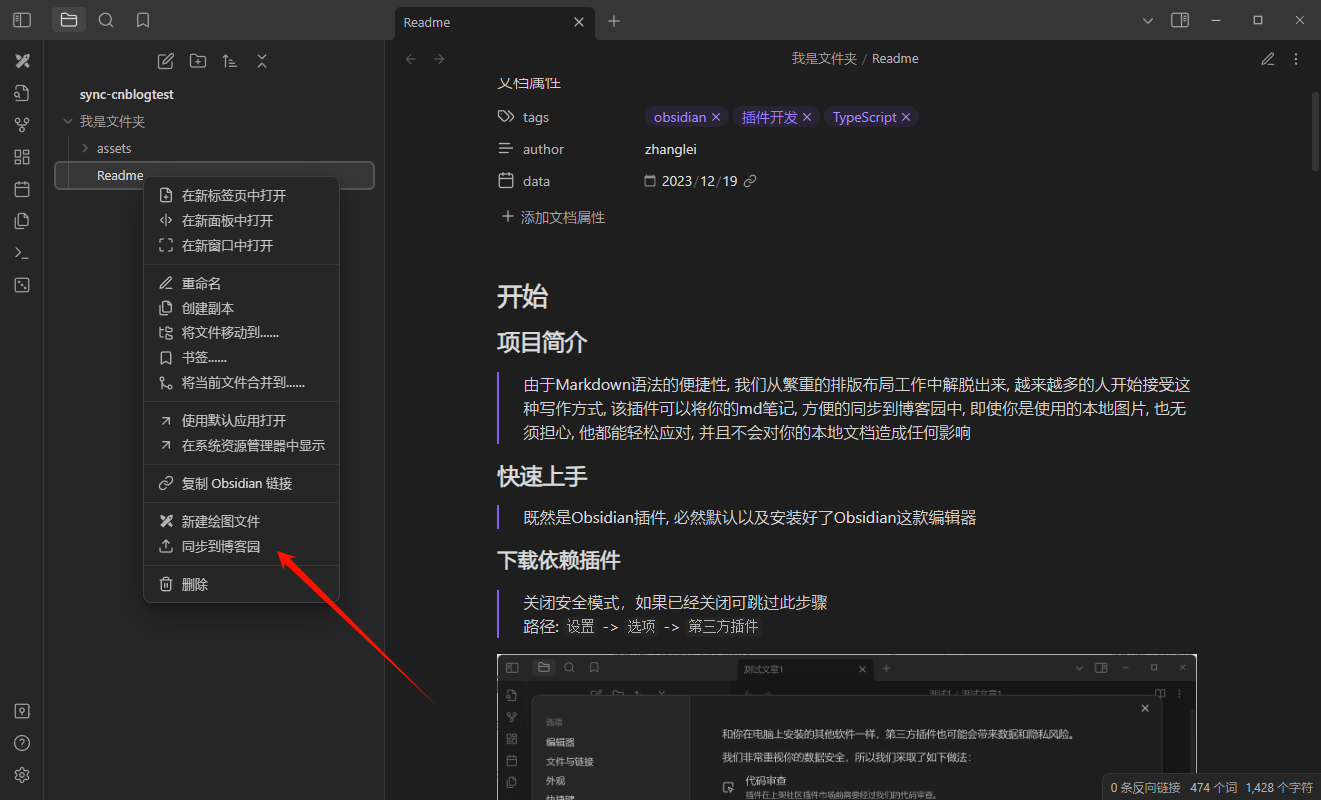
Task: Switch editing mode with the pencil icon
Action: tap(1267, 59)
